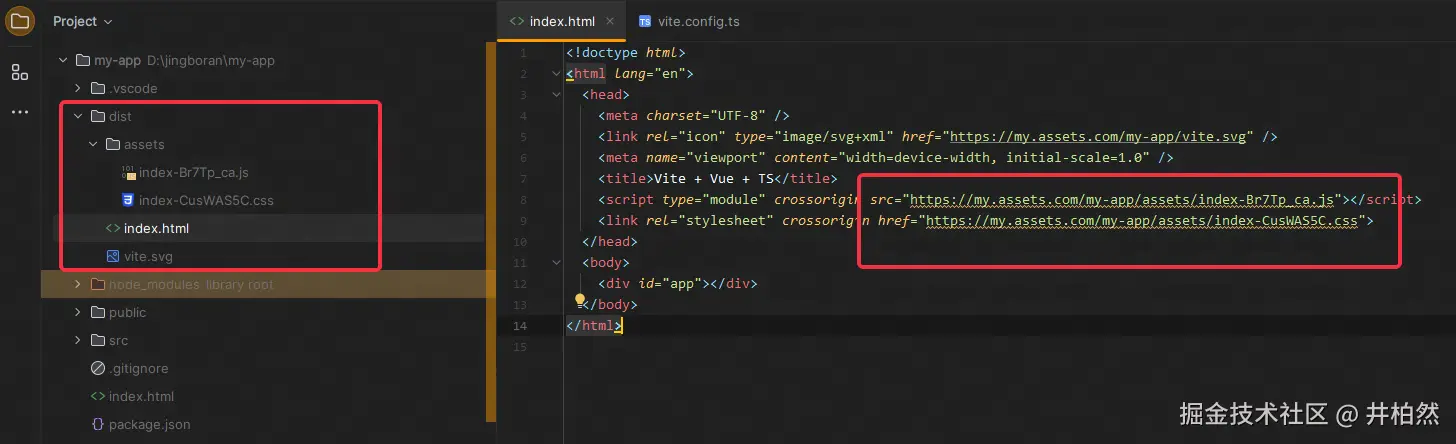Select node_modules library root row

[x=265, y=284]
